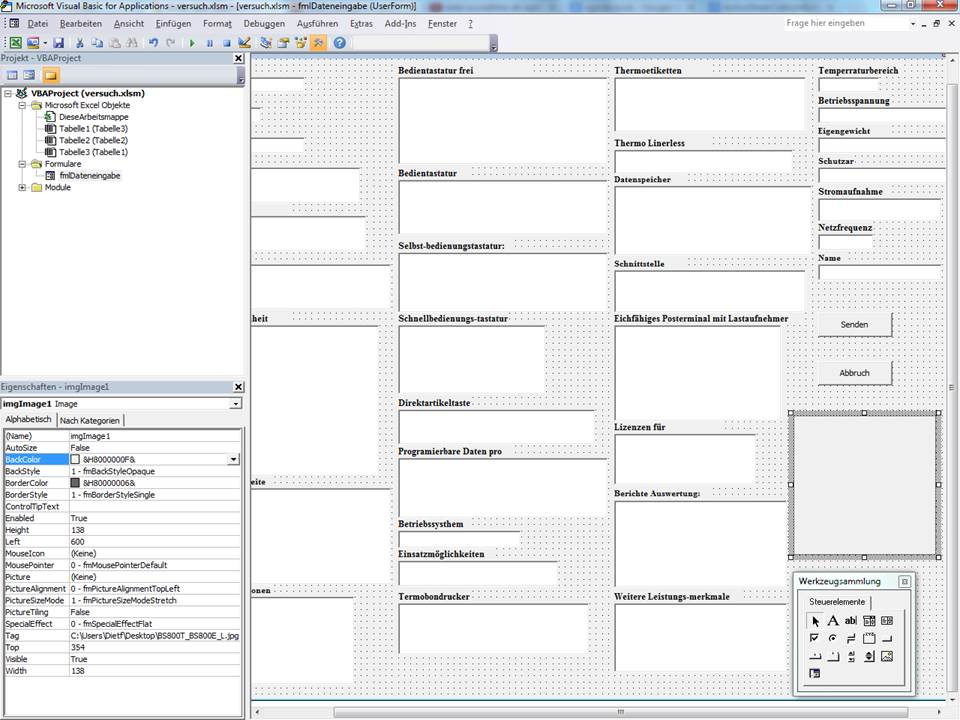Pick the Image control tool in the toolbox
The height and width of the screenshot is (720, 960).
click(x=886, y=656)
